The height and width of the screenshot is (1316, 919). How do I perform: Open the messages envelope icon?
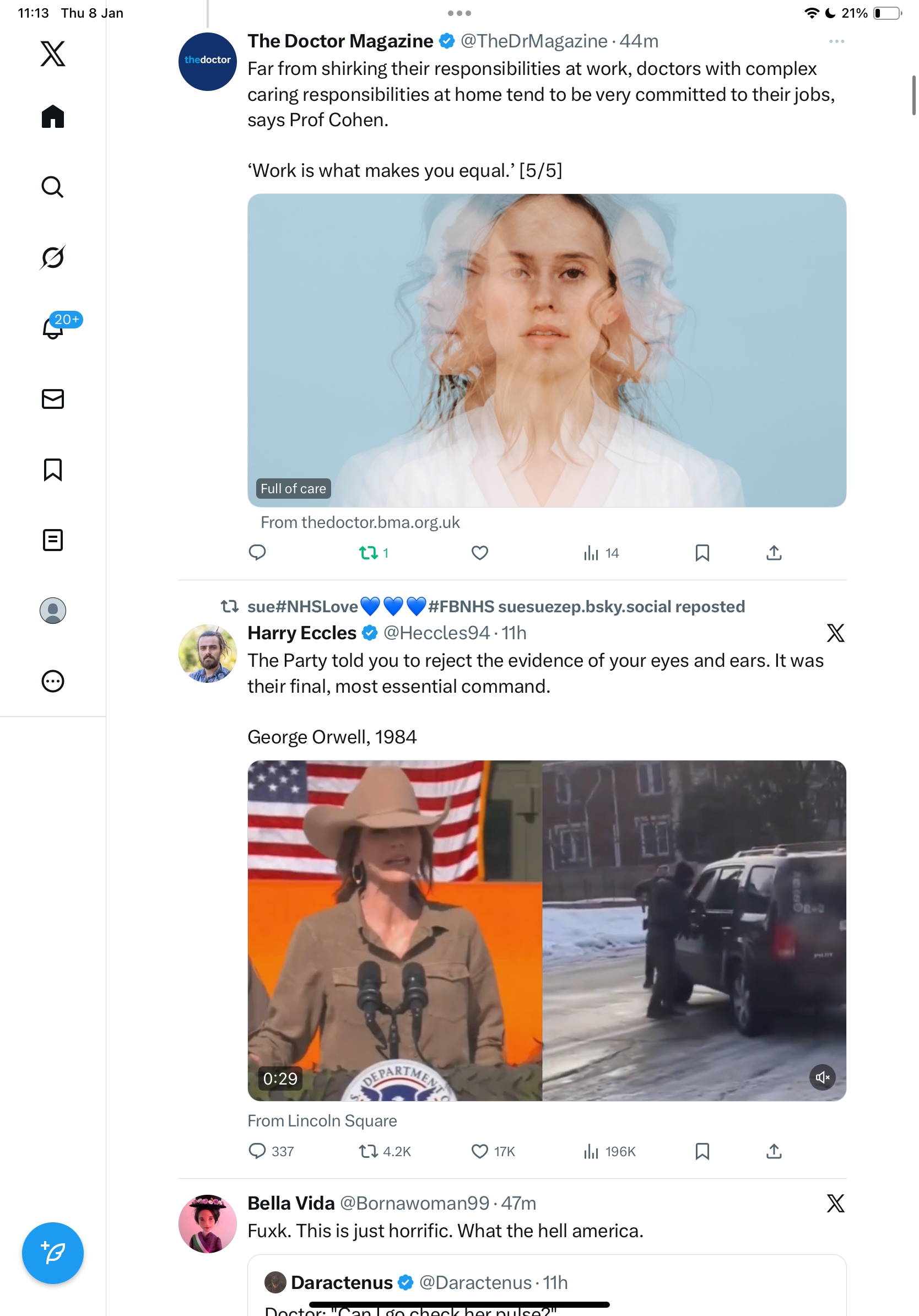click(x=53, y=399)
